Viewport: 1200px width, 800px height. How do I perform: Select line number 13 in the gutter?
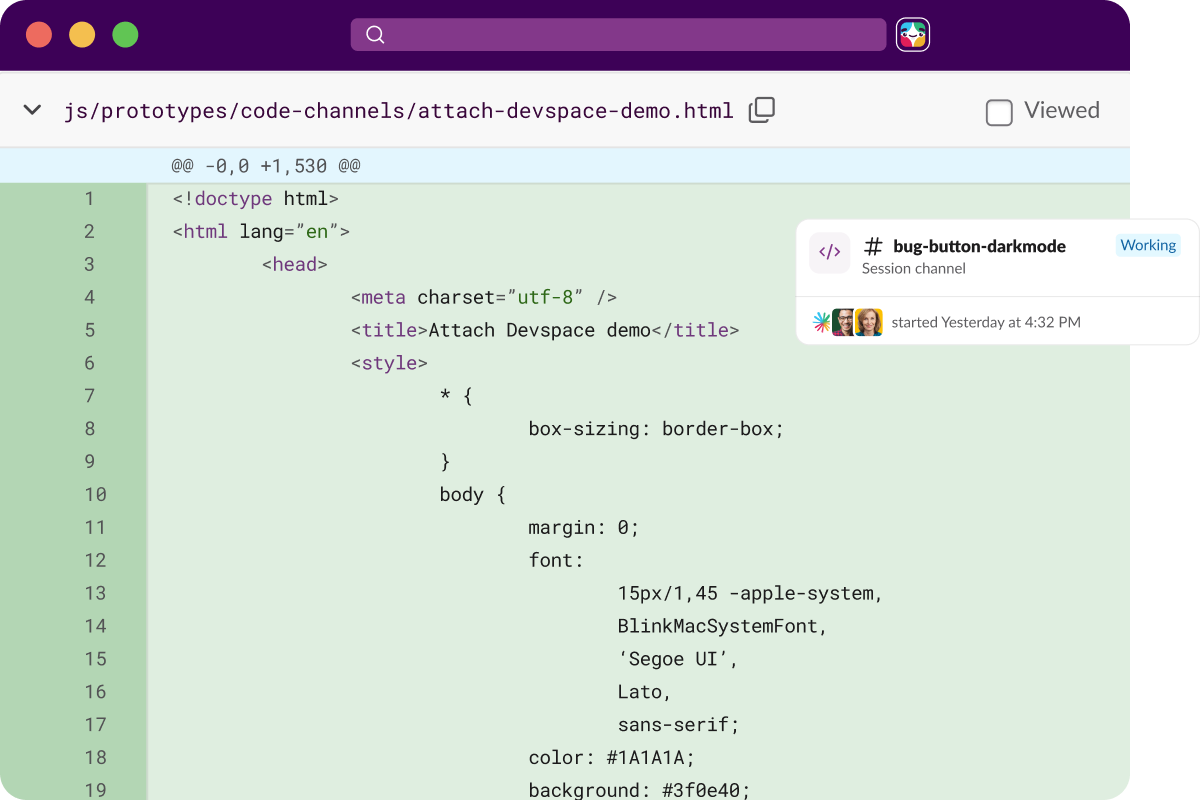[x=95, y=593]
